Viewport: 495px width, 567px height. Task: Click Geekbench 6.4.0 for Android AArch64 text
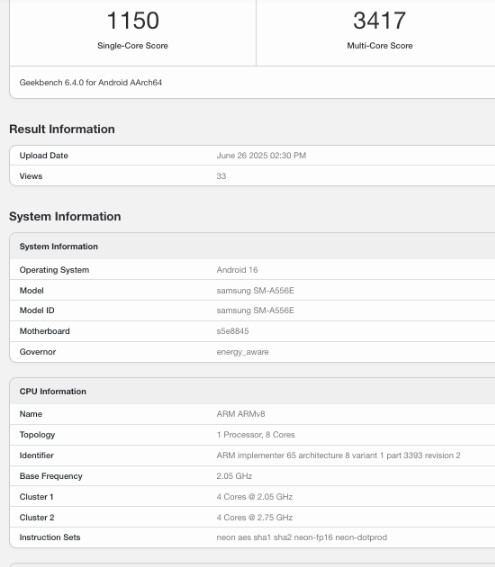(91, 82)
